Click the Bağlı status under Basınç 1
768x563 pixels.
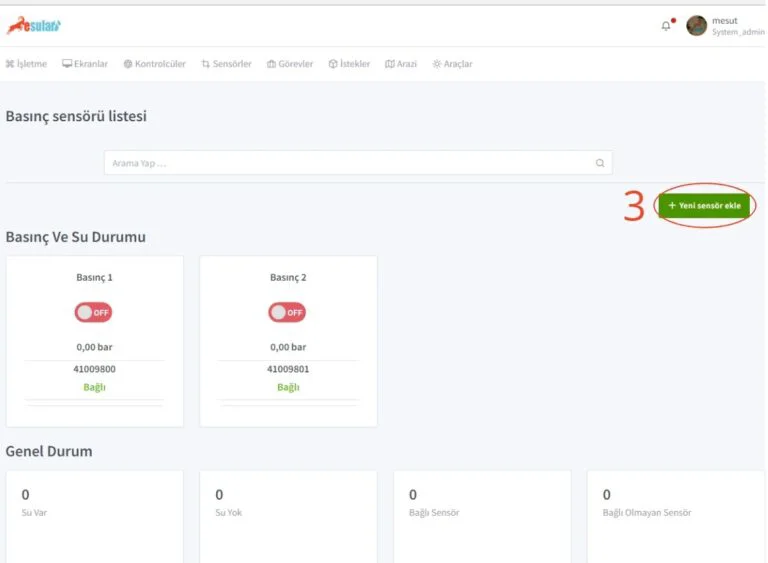pyautogui.click(x=94, y=387)
